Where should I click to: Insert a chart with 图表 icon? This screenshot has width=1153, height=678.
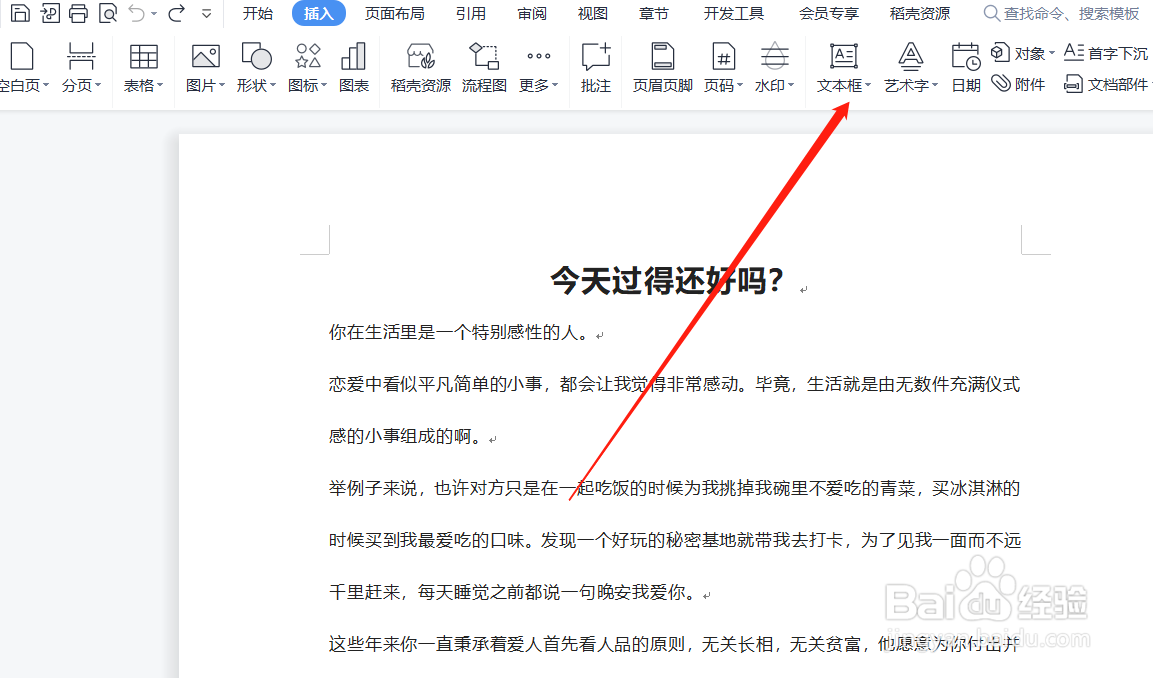click(x=354, y=57)
